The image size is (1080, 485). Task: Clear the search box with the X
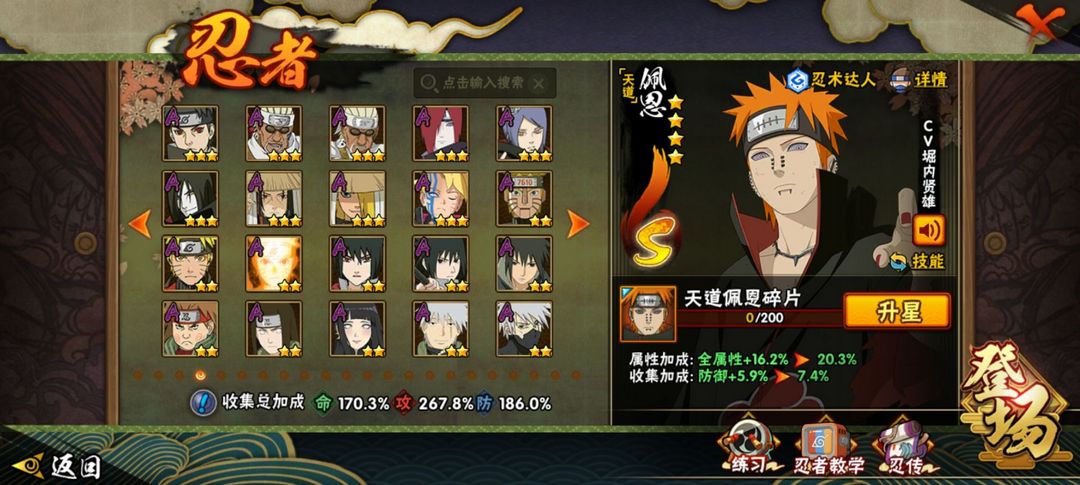(539, 84)
